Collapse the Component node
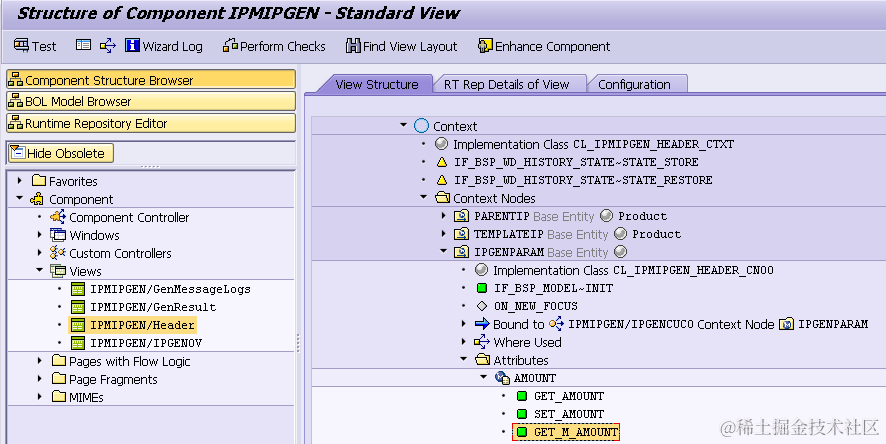 pyautogui.click(x=20, y=199)
